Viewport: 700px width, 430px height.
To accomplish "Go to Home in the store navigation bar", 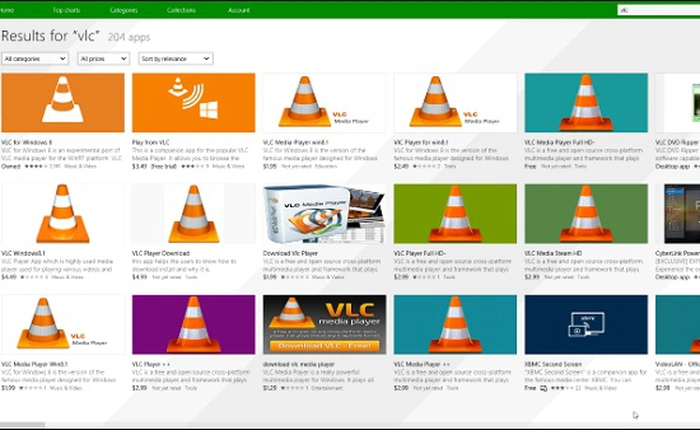I will [x=7, y=10].
